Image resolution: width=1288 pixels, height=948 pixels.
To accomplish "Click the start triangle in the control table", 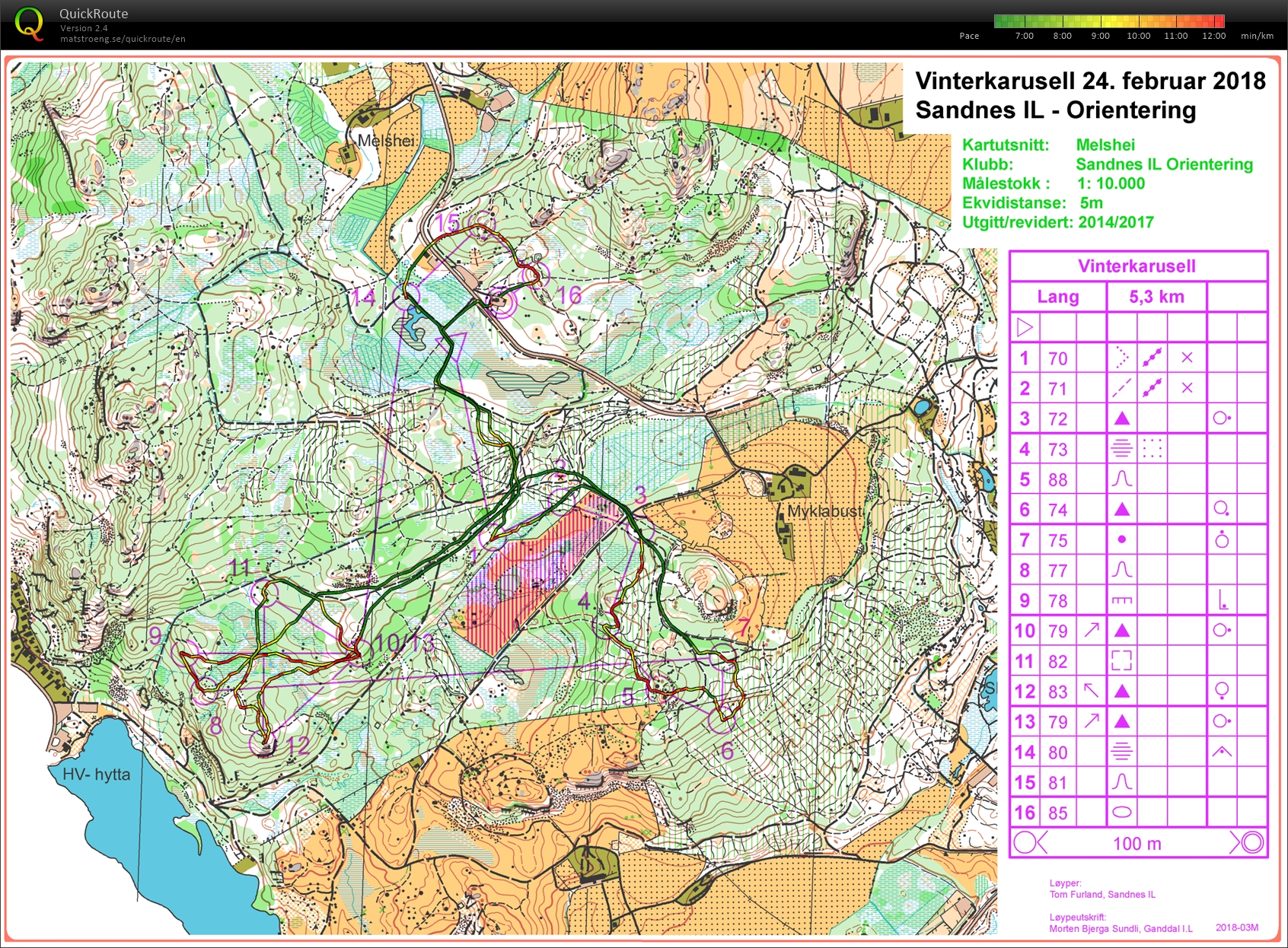I will pos(1025,328).
